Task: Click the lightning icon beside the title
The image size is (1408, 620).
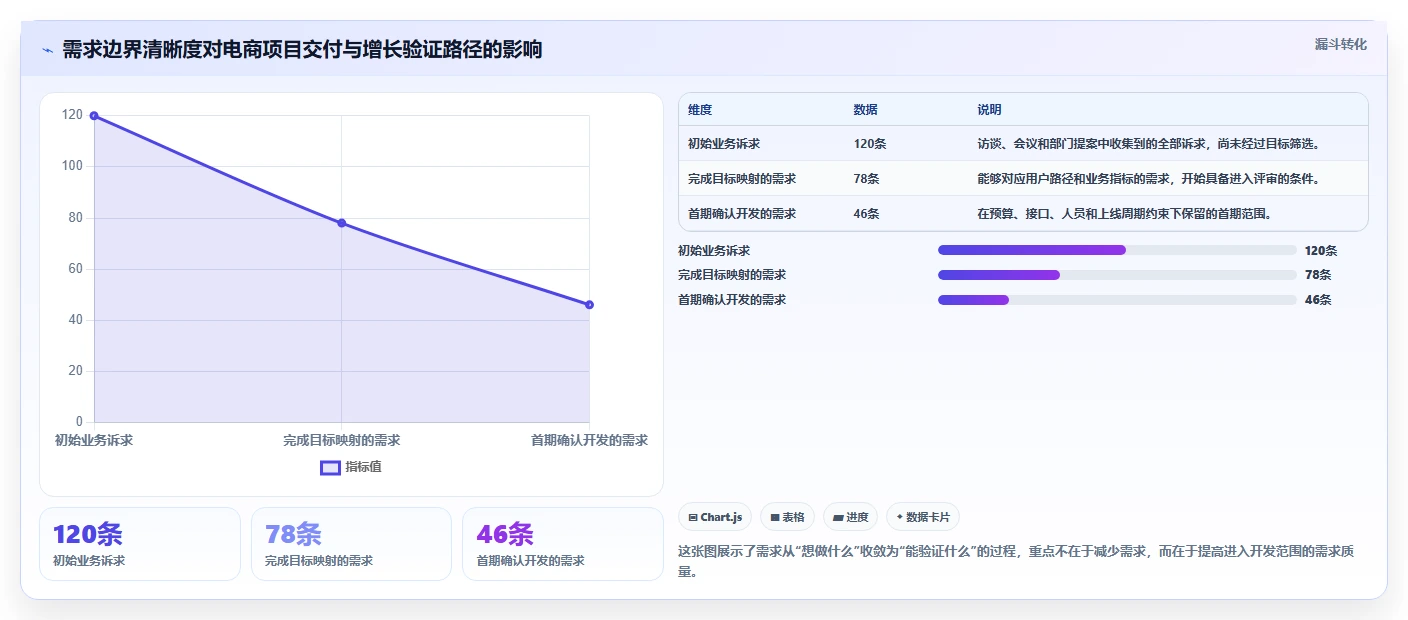Action: 48,50
